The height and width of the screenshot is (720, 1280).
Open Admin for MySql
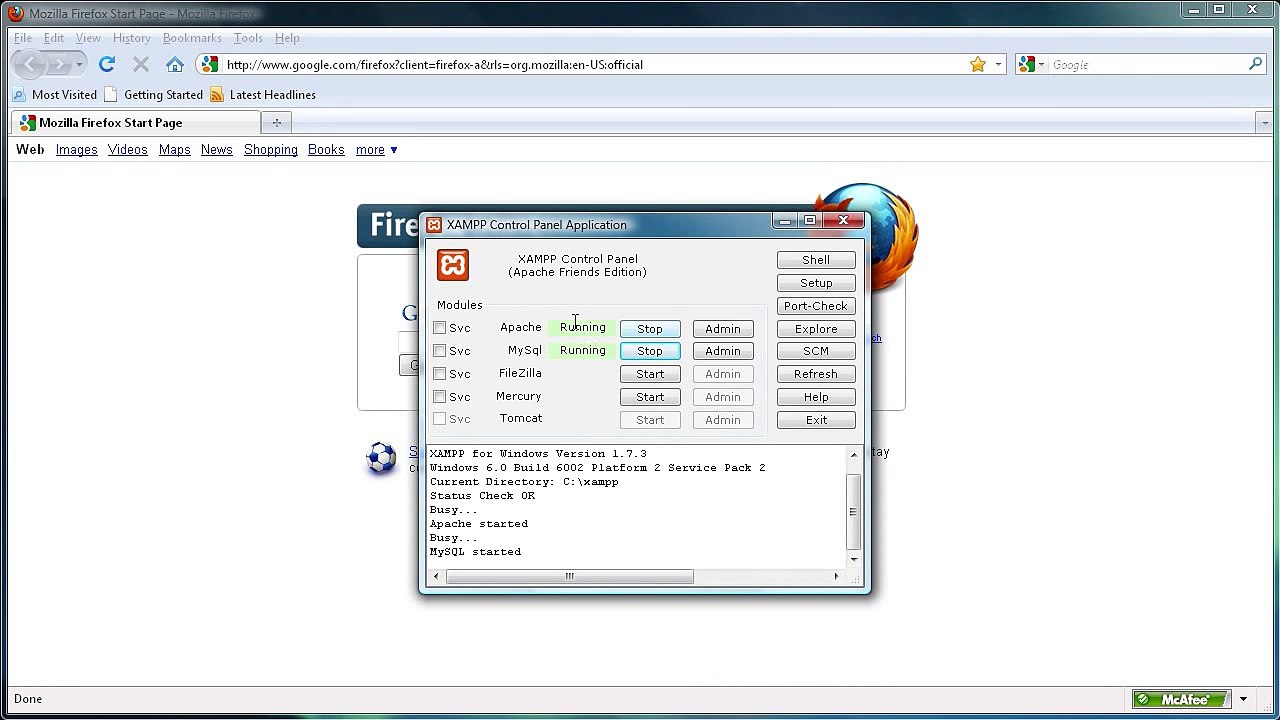(x=723, y=352)
